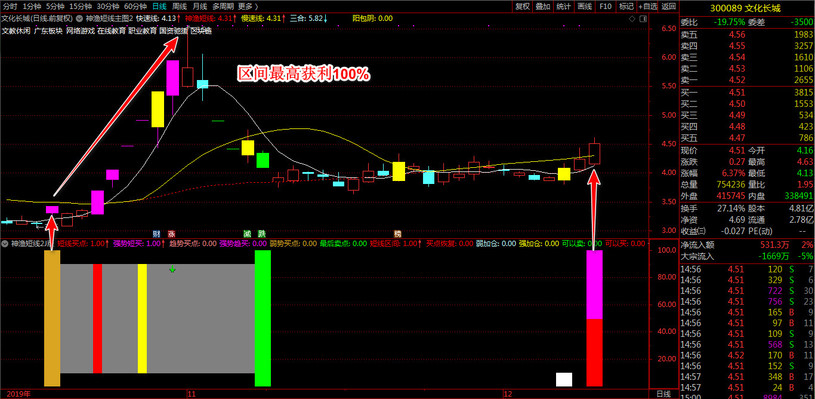This screenshot has height=399, width=815.
Task: Click the 财 event marker under the chart
Action: pyautogui.click(x=155, y=233)
